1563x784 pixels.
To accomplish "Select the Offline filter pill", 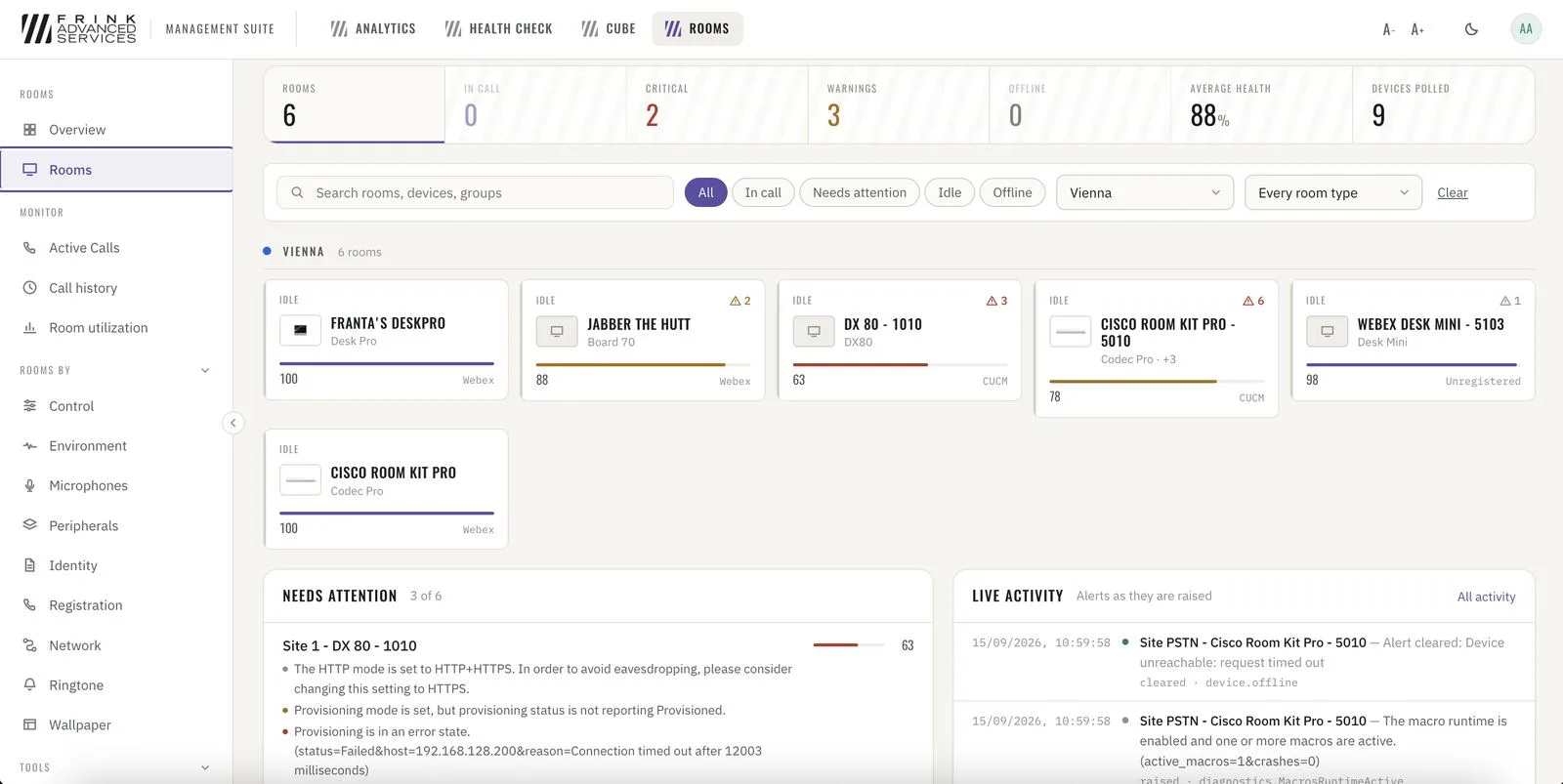I will click(x=1012, y=192).
